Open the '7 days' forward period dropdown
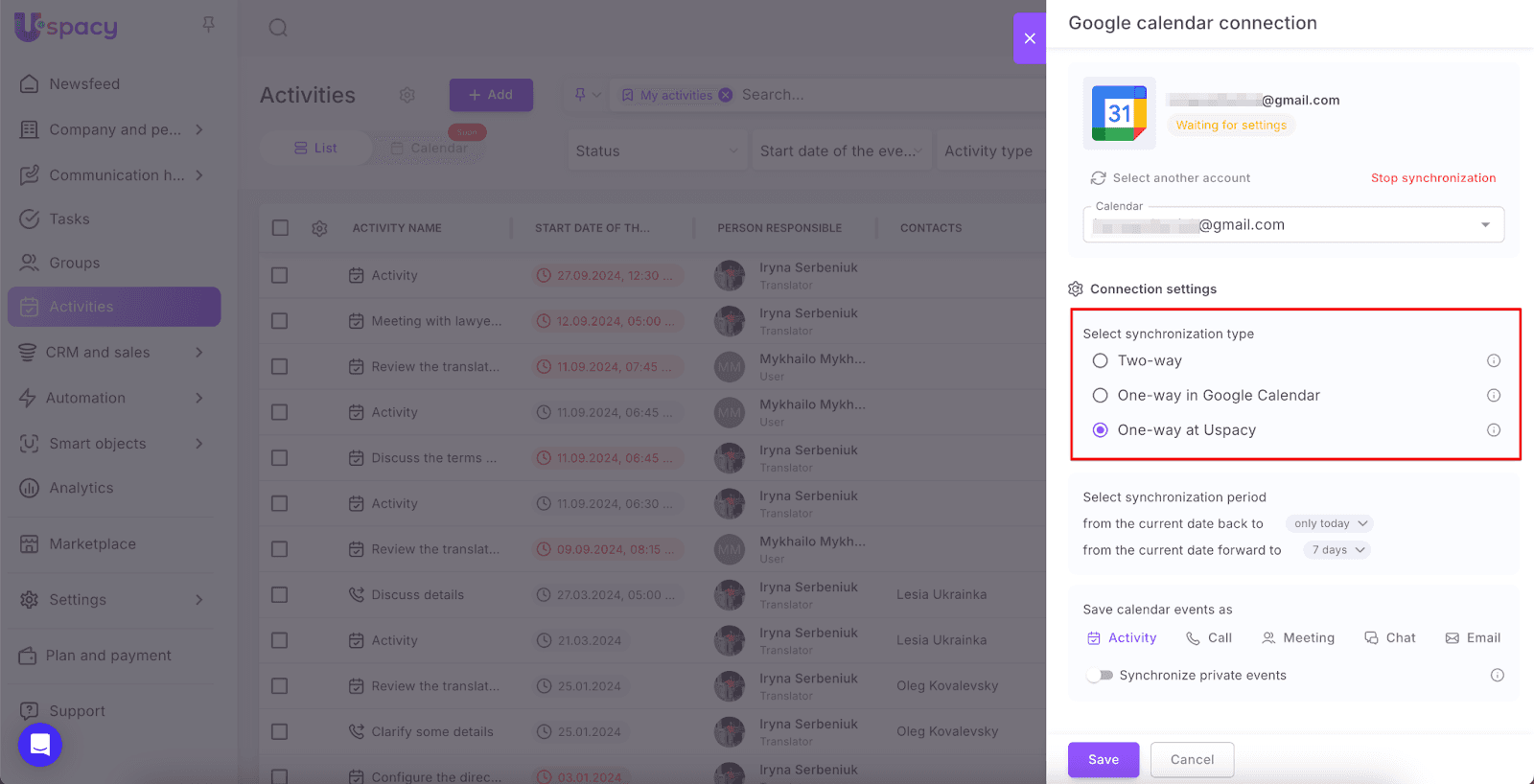Screen dimensions: 1534x784 point(1337,550)
